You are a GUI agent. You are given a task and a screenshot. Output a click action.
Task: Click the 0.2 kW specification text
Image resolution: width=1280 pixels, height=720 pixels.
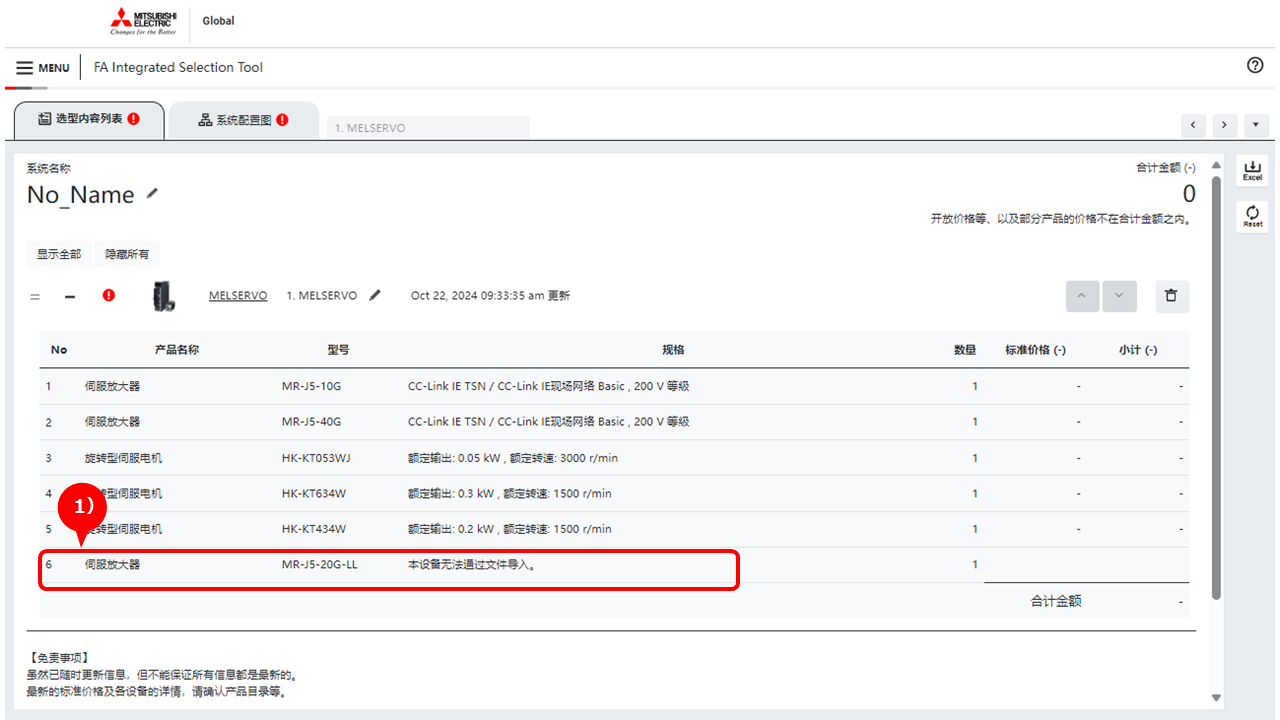[510, 529]
